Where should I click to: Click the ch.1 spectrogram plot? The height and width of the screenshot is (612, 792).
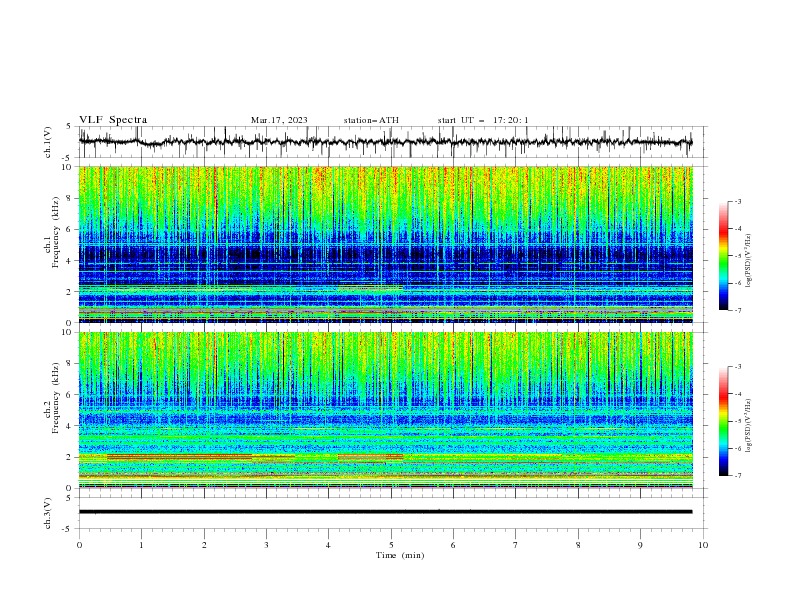point(386,244)
